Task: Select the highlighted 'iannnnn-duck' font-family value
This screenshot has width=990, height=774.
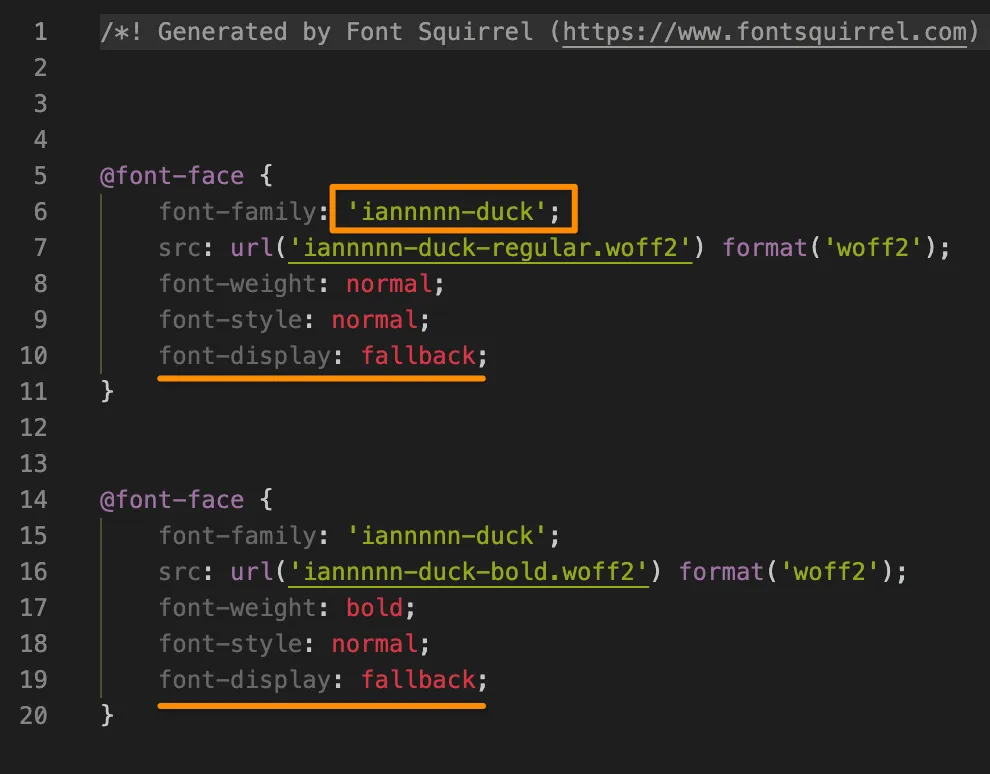Action: click(x=448, y=211)
